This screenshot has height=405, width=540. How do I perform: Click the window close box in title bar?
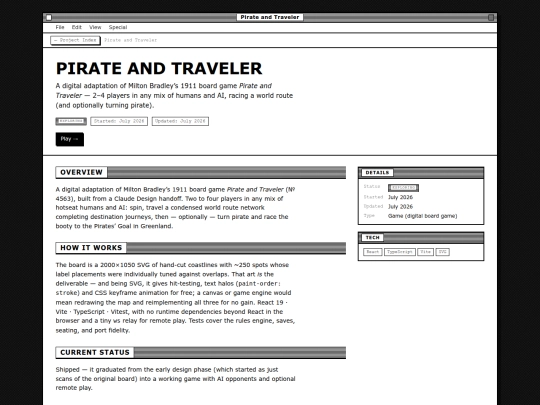tap(49, 17)
